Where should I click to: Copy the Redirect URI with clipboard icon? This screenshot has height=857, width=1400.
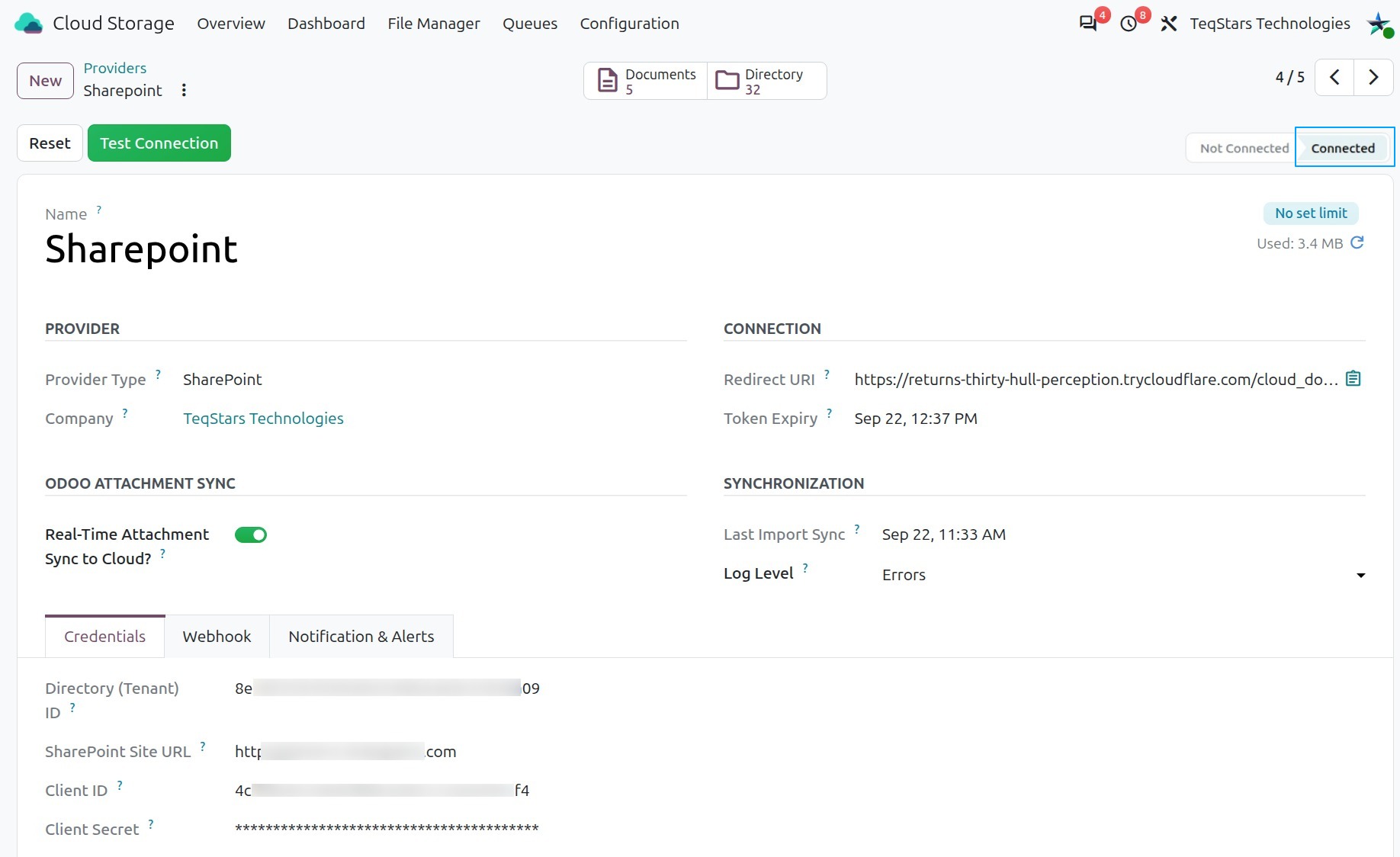(x=1353, y=378)
